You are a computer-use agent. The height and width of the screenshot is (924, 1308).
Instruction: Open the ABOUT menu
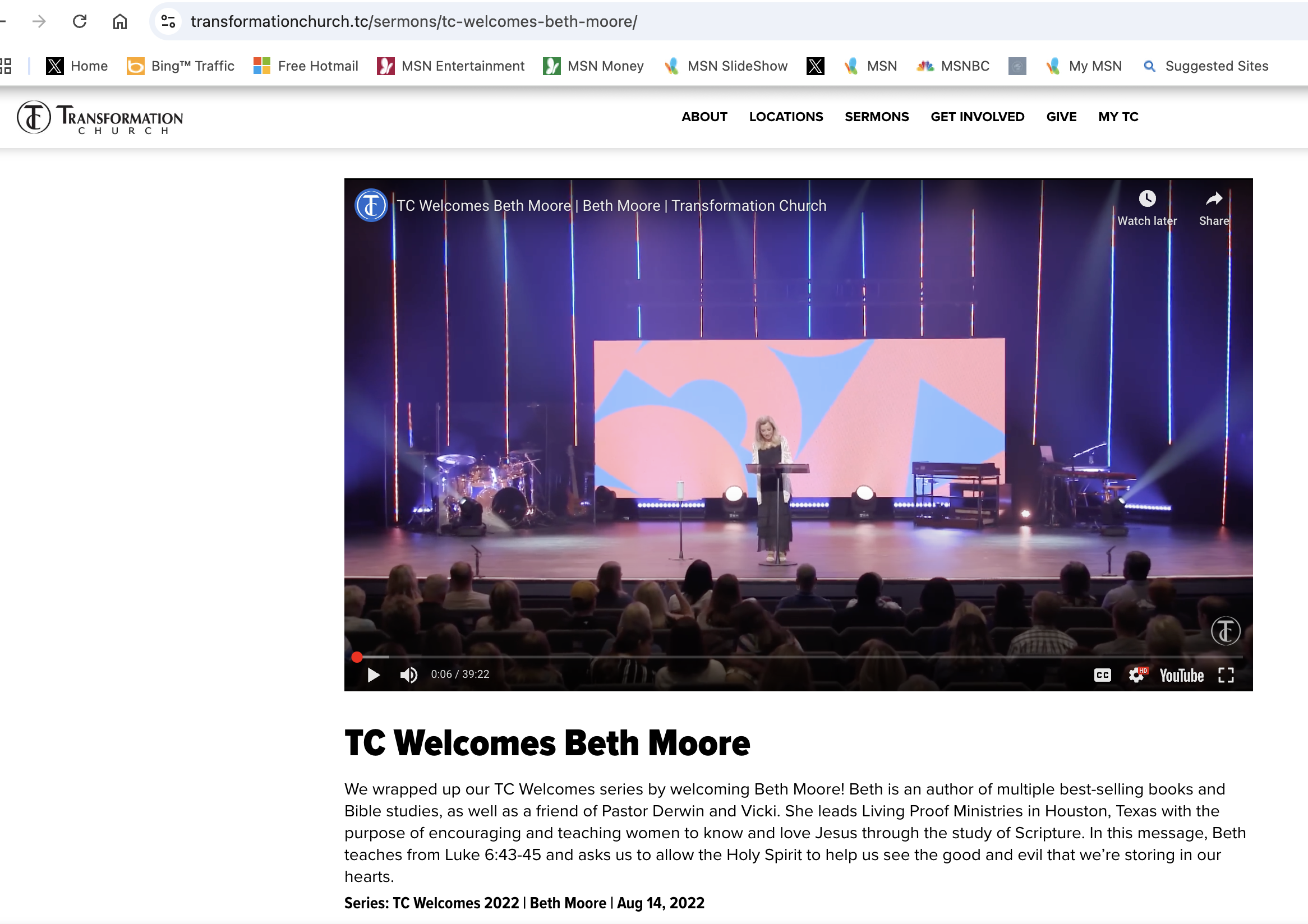point(704,117)
